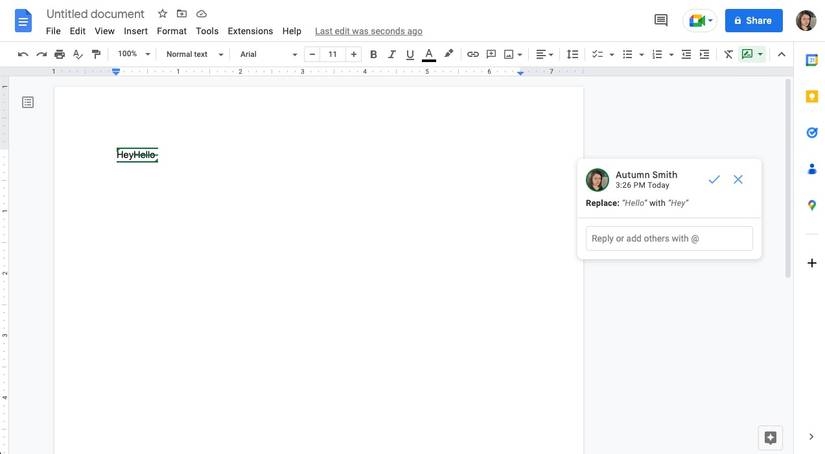825x454 pixels.
Task: Undo the last action
Action: (x=23, y=54)
